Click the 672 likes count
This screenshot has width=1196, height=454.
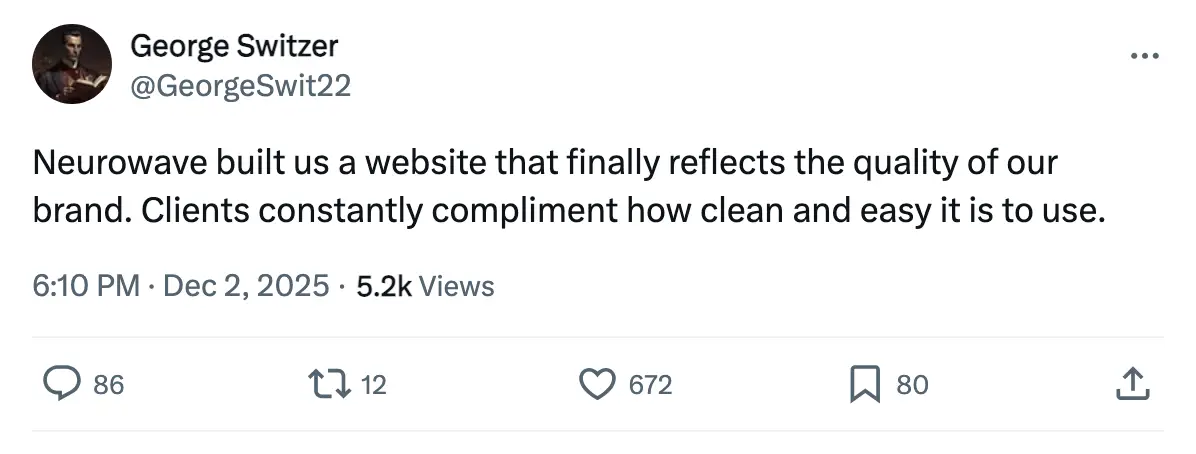pyautogui.click(x=650, y=385)
